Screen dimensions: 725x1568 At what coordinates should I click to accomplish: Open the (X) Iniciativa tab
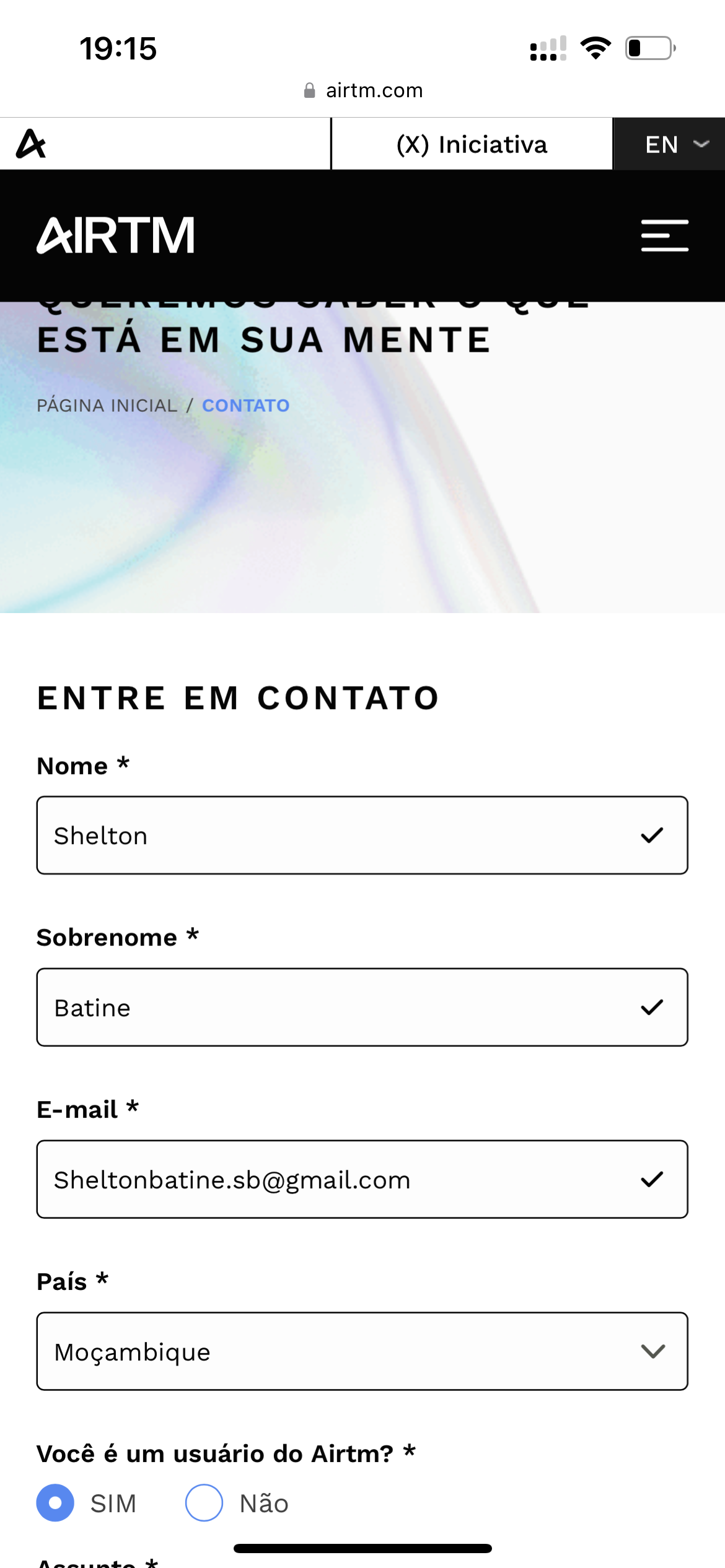472,144
